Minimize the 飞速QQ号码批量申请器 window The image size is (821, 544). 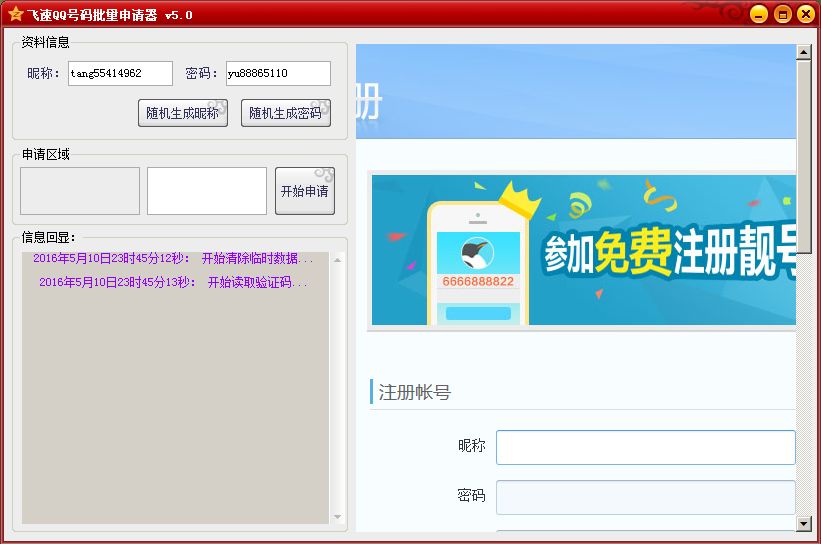[759, 14]
